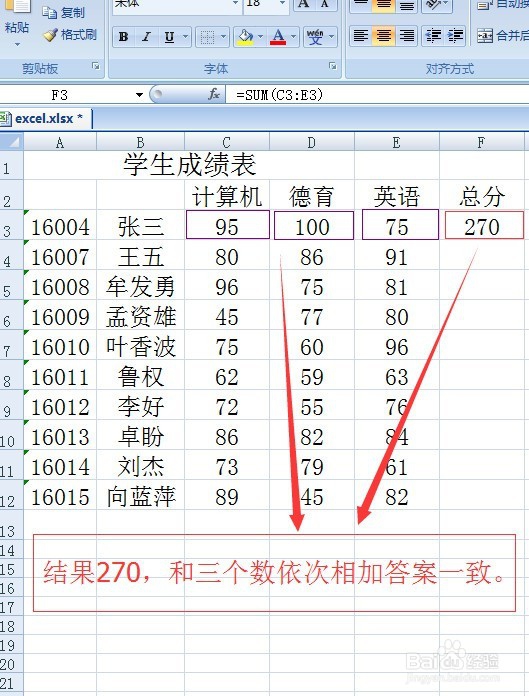The height and width of the screenshot is (696, 529).
Task: Open the underline style dropdown arrow
Action: [186, 37]
